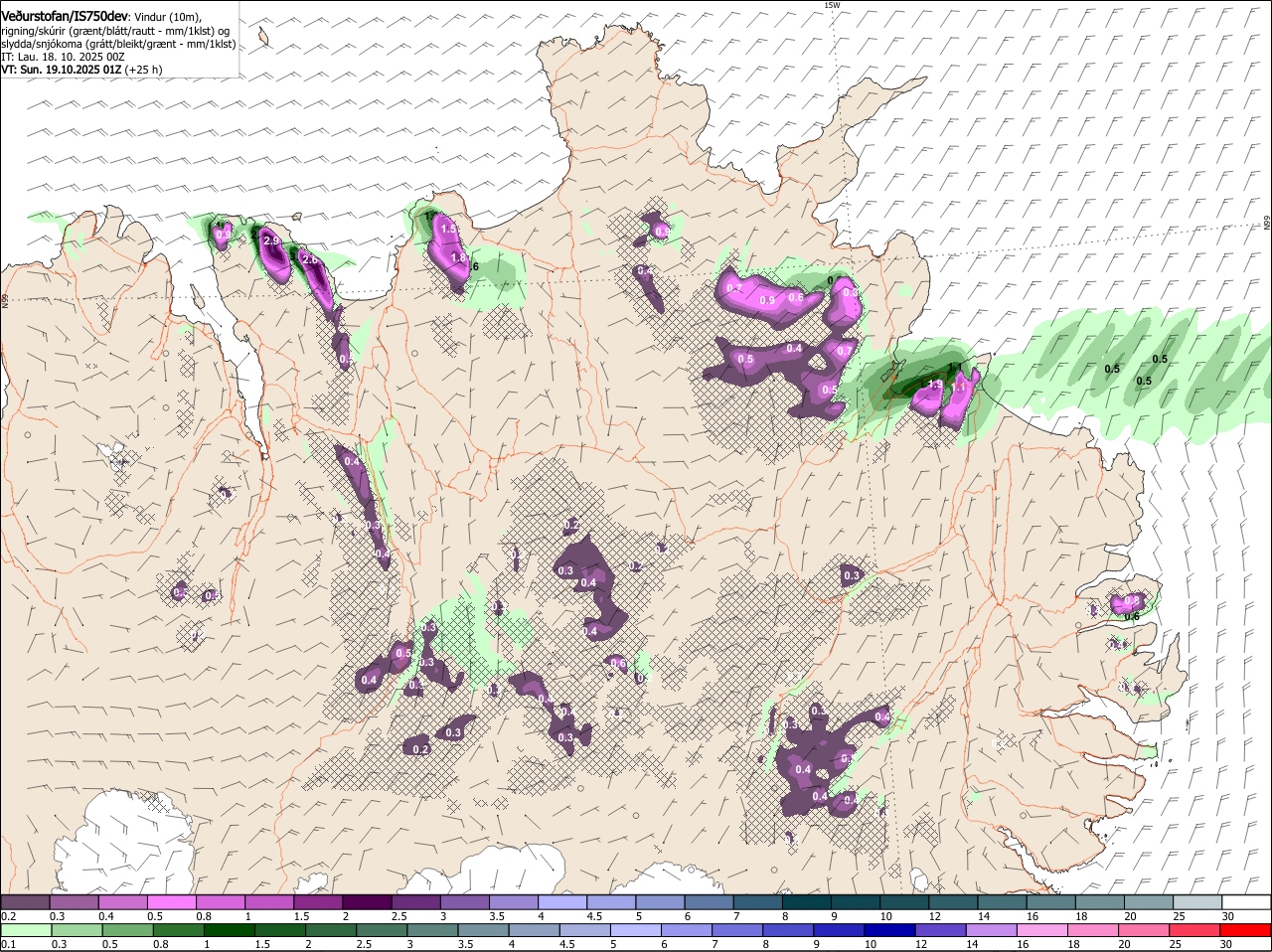This screenshot has width=1272, height=952.
Task: Select the 25 swatch in the bottom rain legend
Action: click(x=1194, y=930)
